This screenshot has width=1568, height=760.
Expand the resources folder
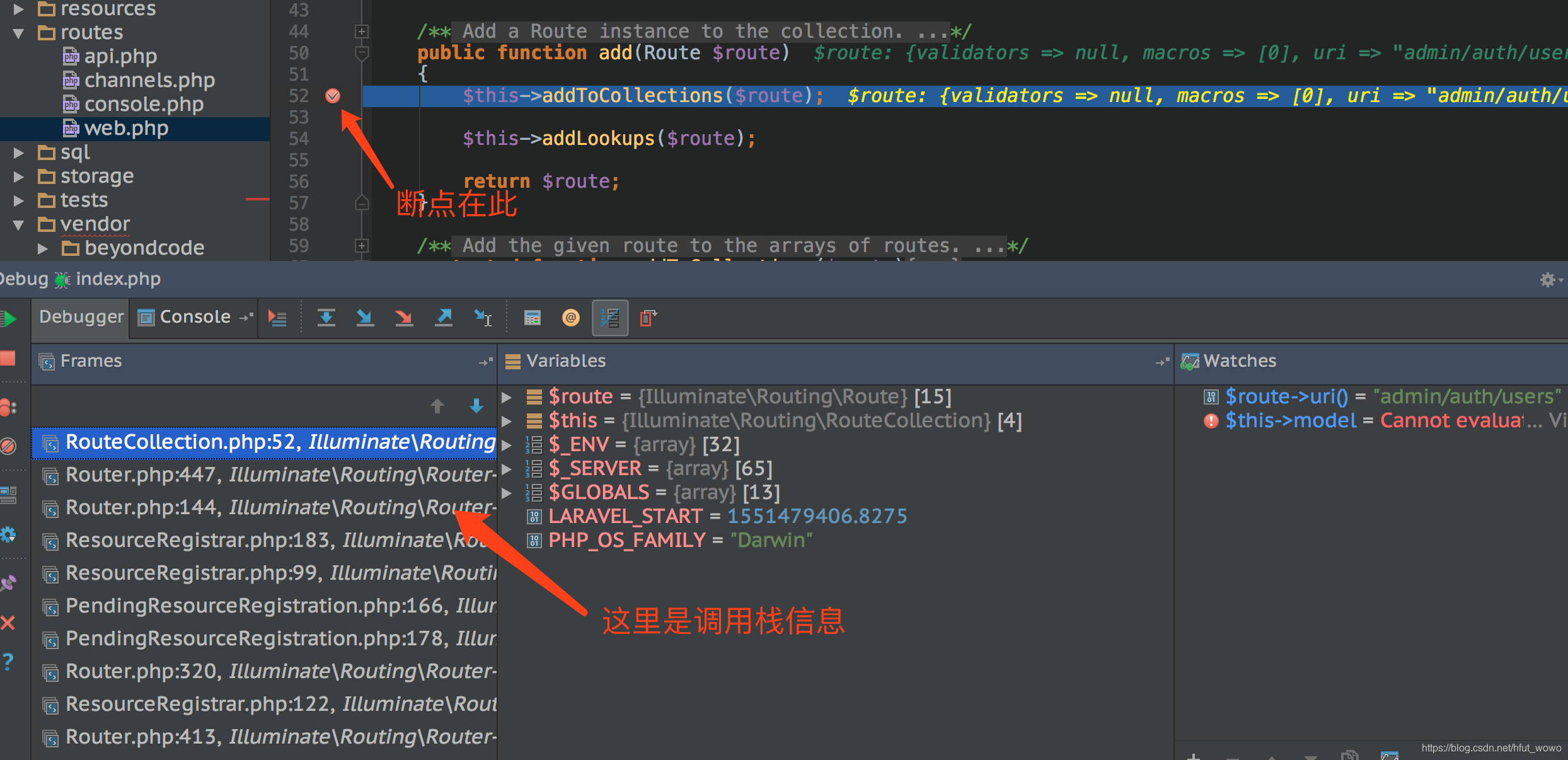pos(18,9)
